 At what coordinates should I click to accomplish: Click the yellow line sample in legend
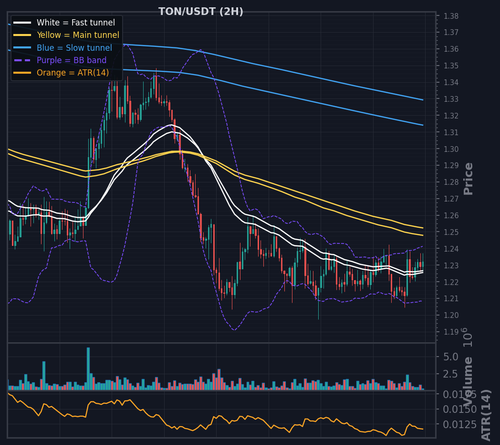[x=22, y=35]
